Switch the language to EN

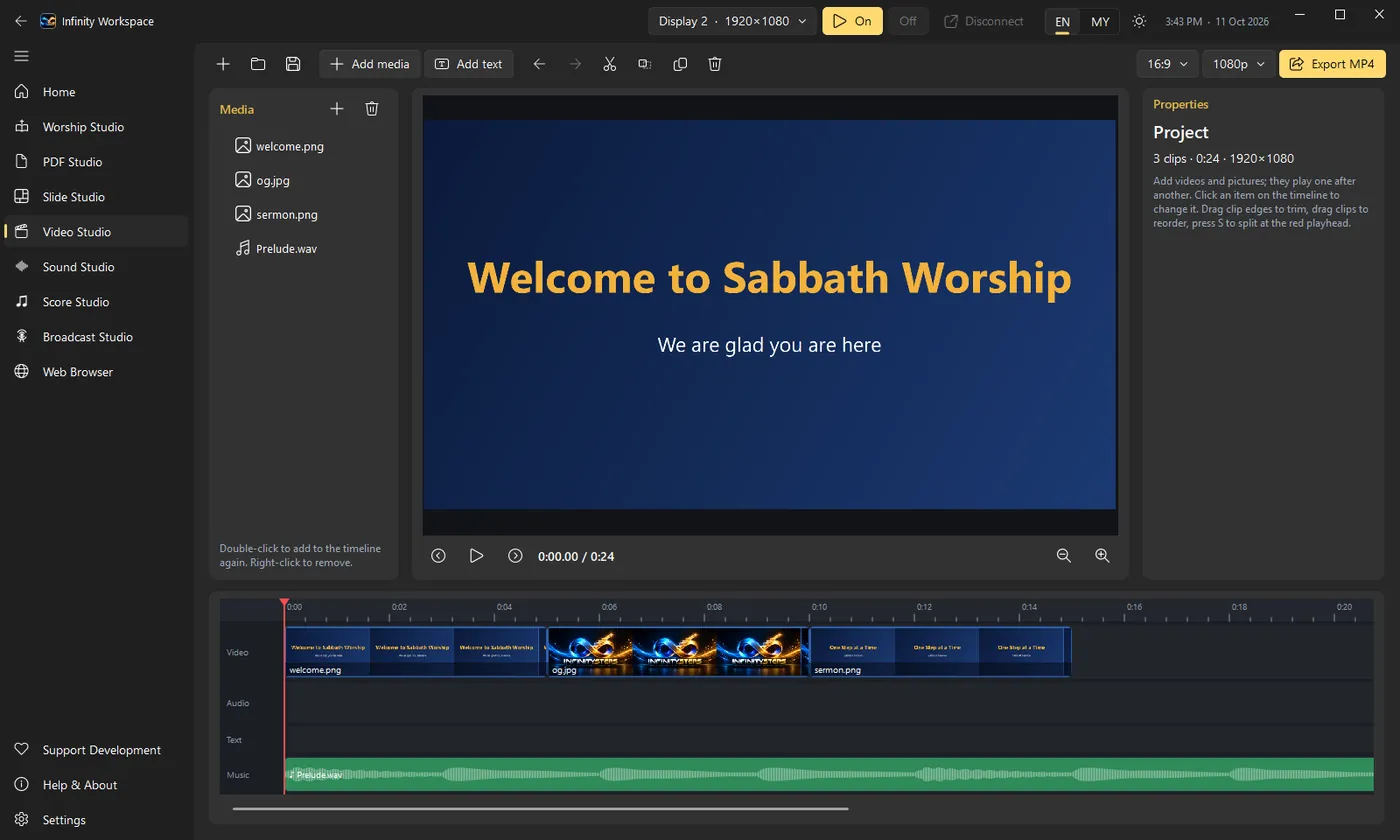click(x=1062, y=21)
